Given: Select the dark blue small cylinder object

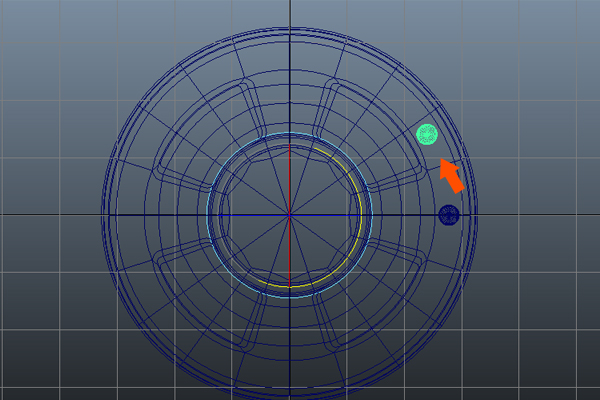Looking at the screenshot, I should pyautogui.click(x=449, y=215).
